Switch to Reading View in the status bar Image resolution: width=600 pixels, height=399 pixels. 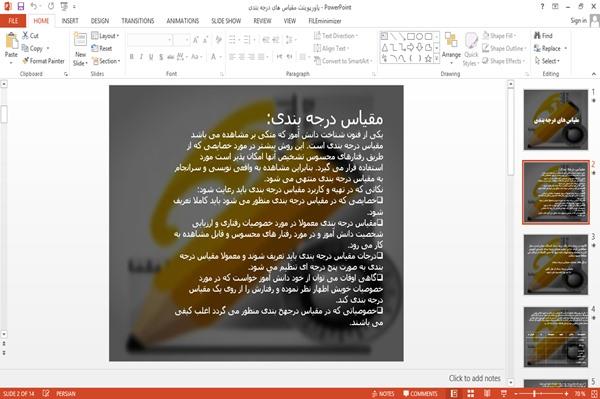click(487, 394)
